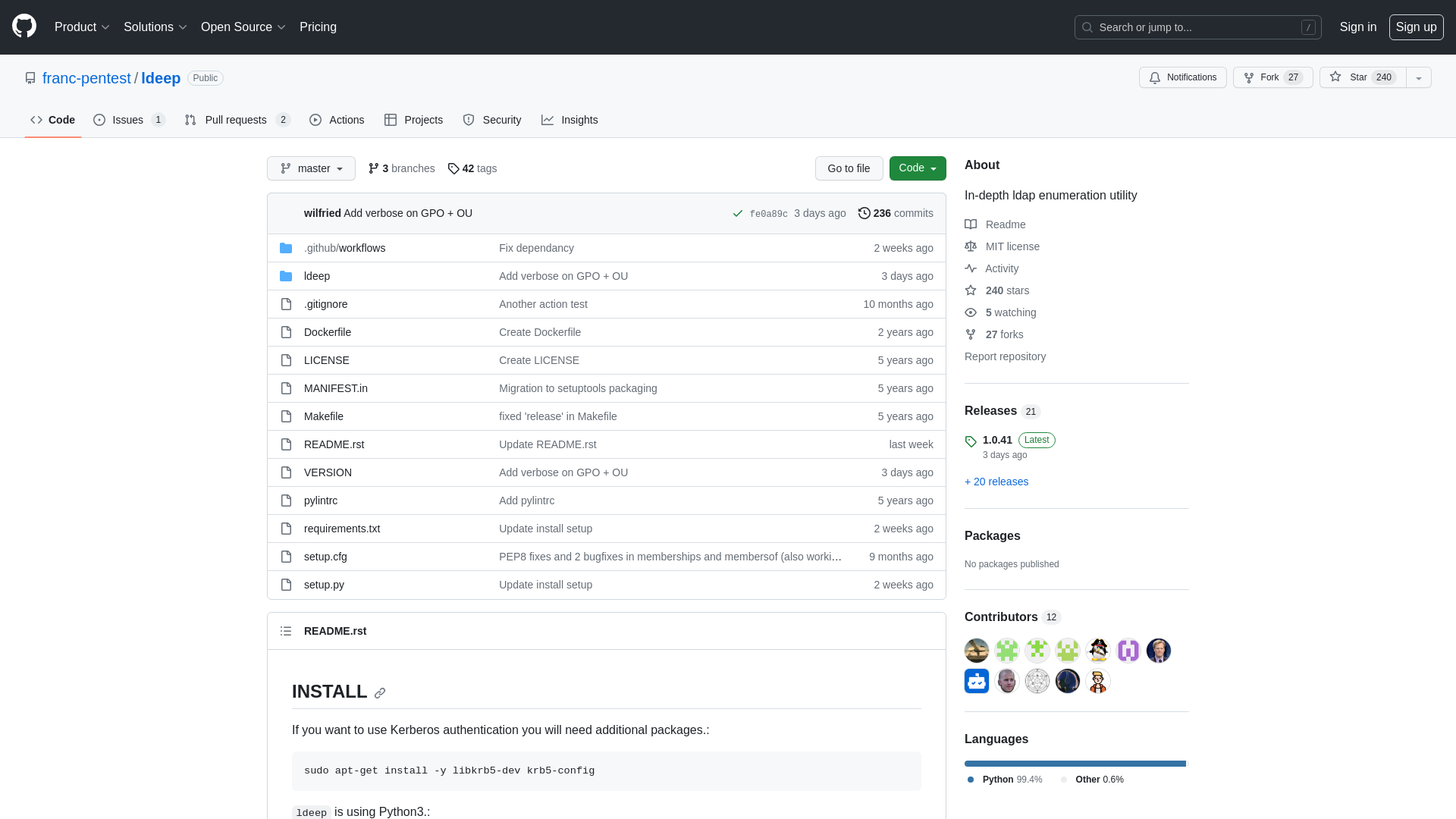Click the README outline list icon

click(x=286, y=631)
